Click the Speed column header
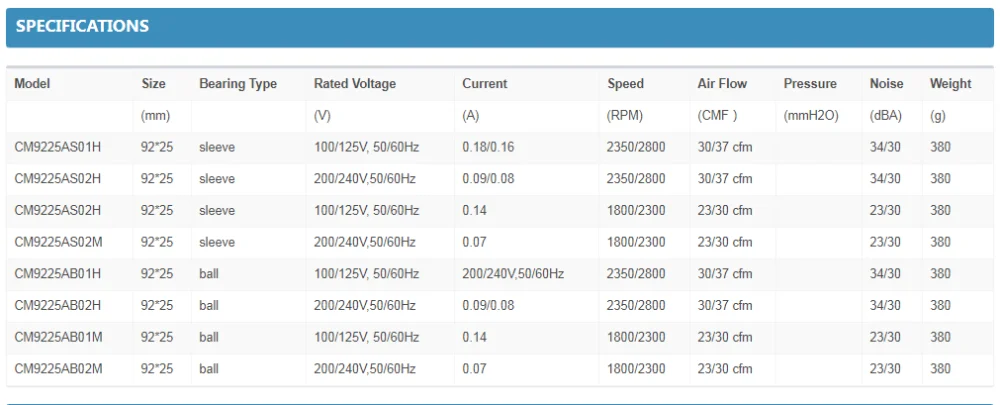The image size is (1000, 405). (x=626, y=84)
